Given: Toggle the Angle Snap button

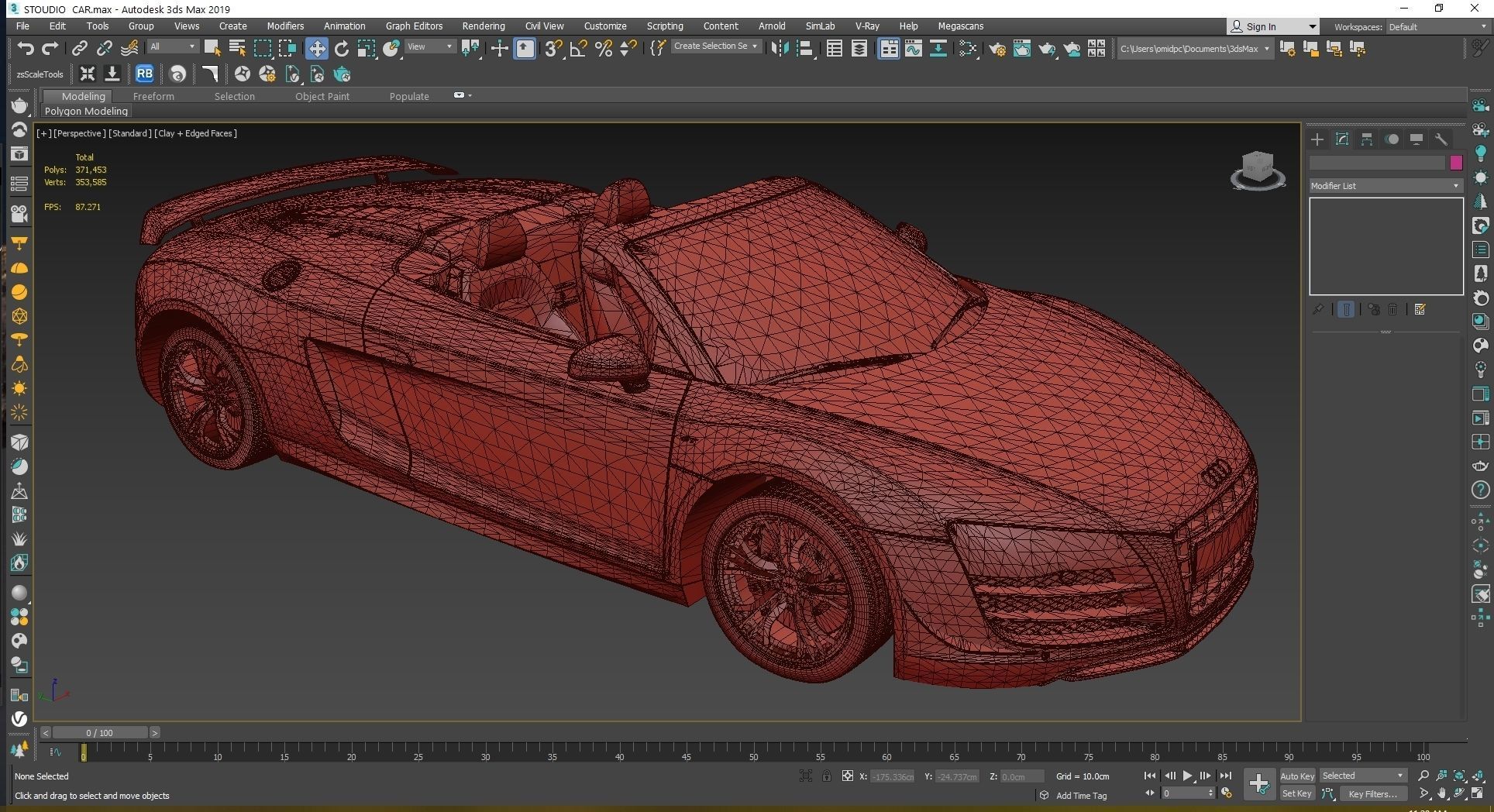Looking at the screenshot, I should click(578, 49).
